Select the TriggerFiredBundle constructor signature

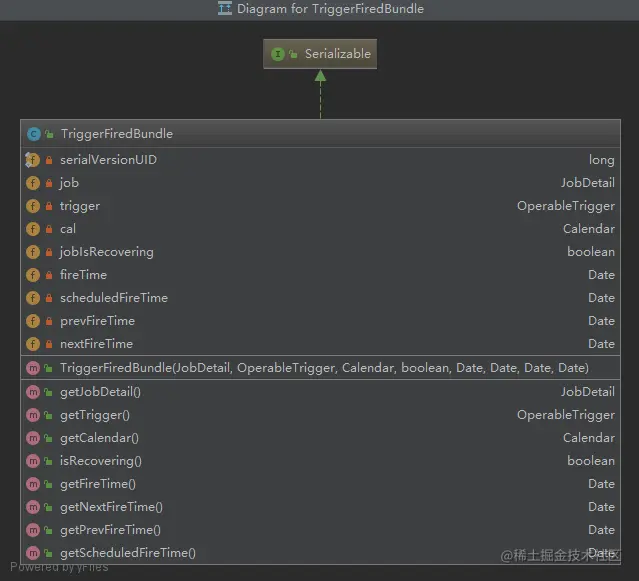click(324, 368)
